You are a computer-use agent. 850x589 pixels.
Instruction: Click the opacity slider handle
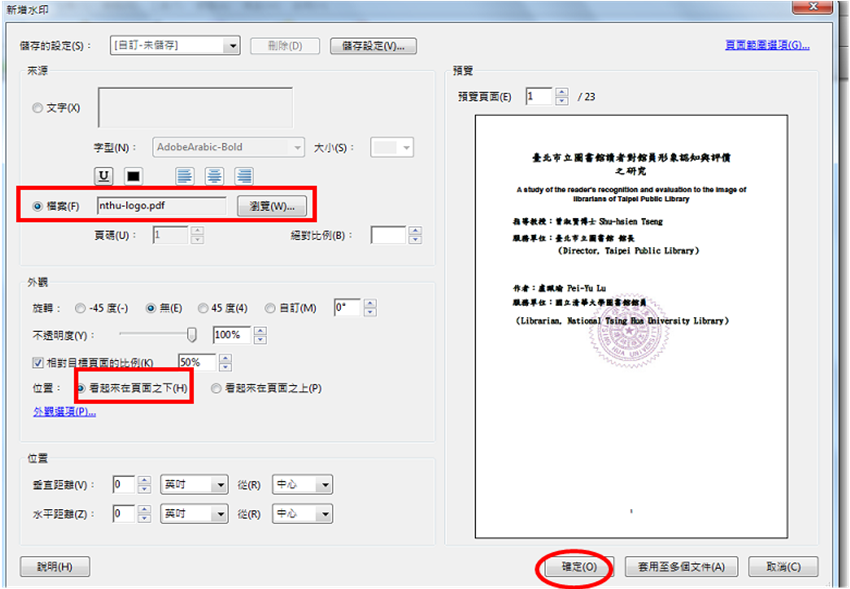192,335
